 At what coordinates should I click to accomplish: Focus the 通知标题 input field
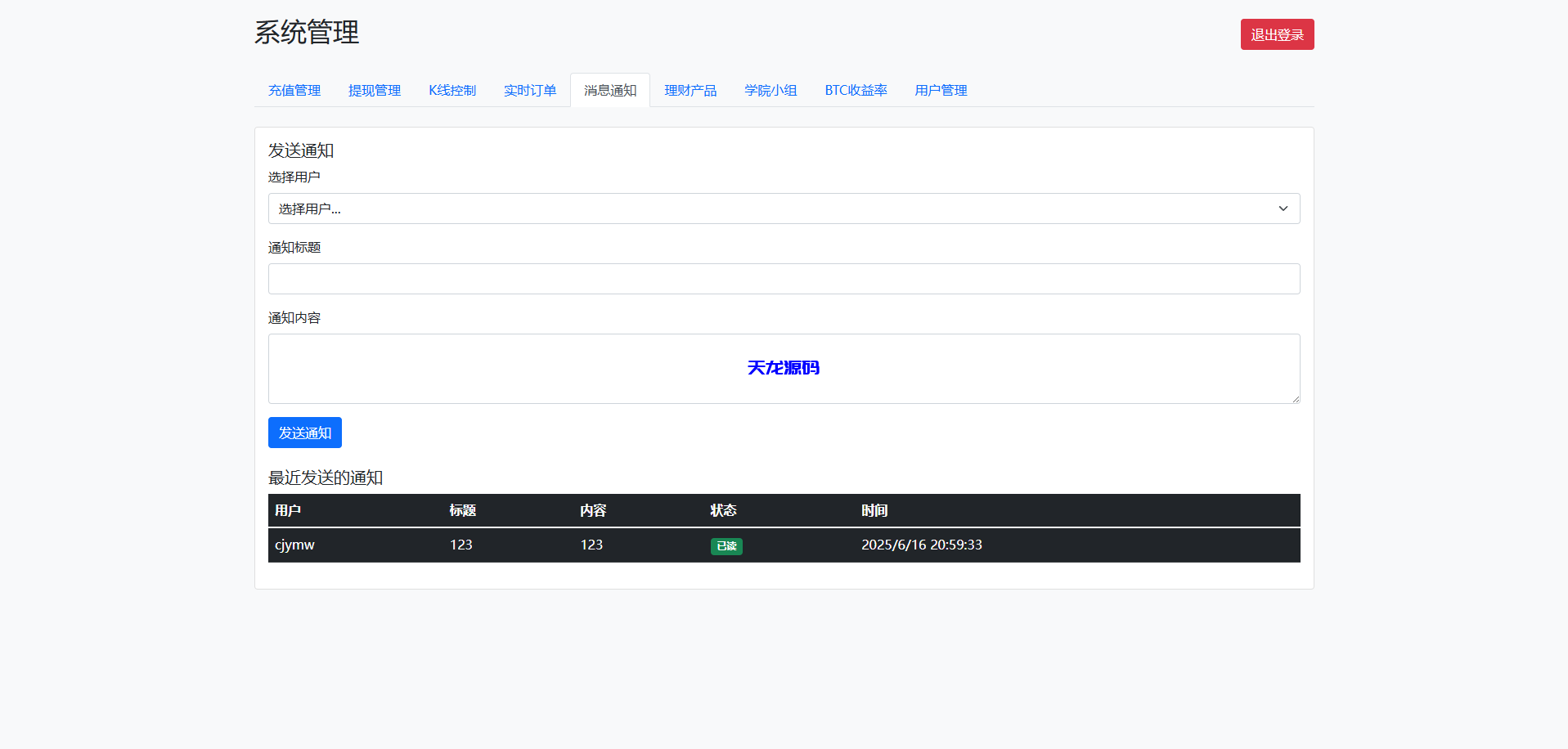coord(784,279)
